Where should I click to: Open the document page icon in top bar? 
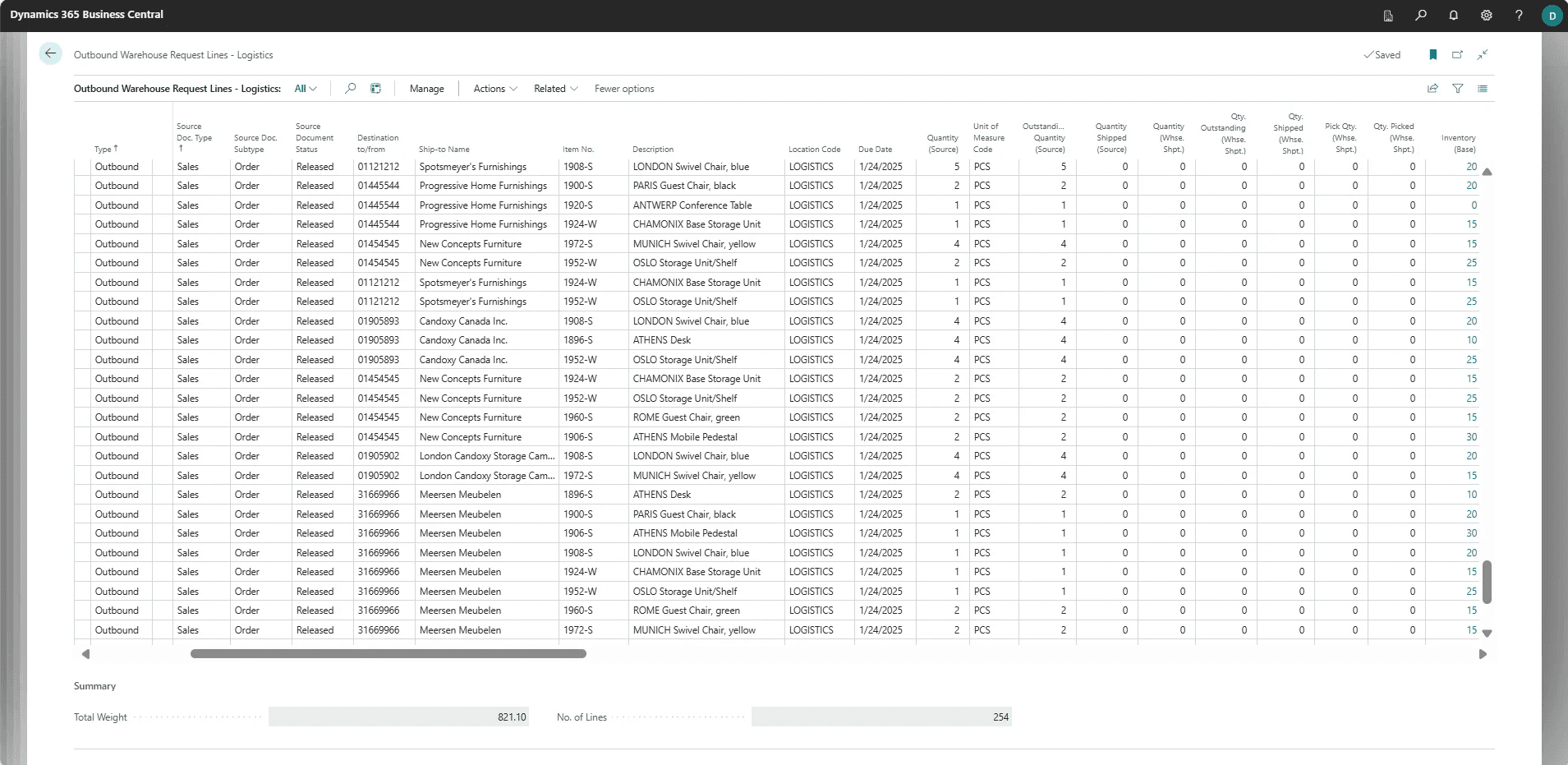[x=1388, y=16]
